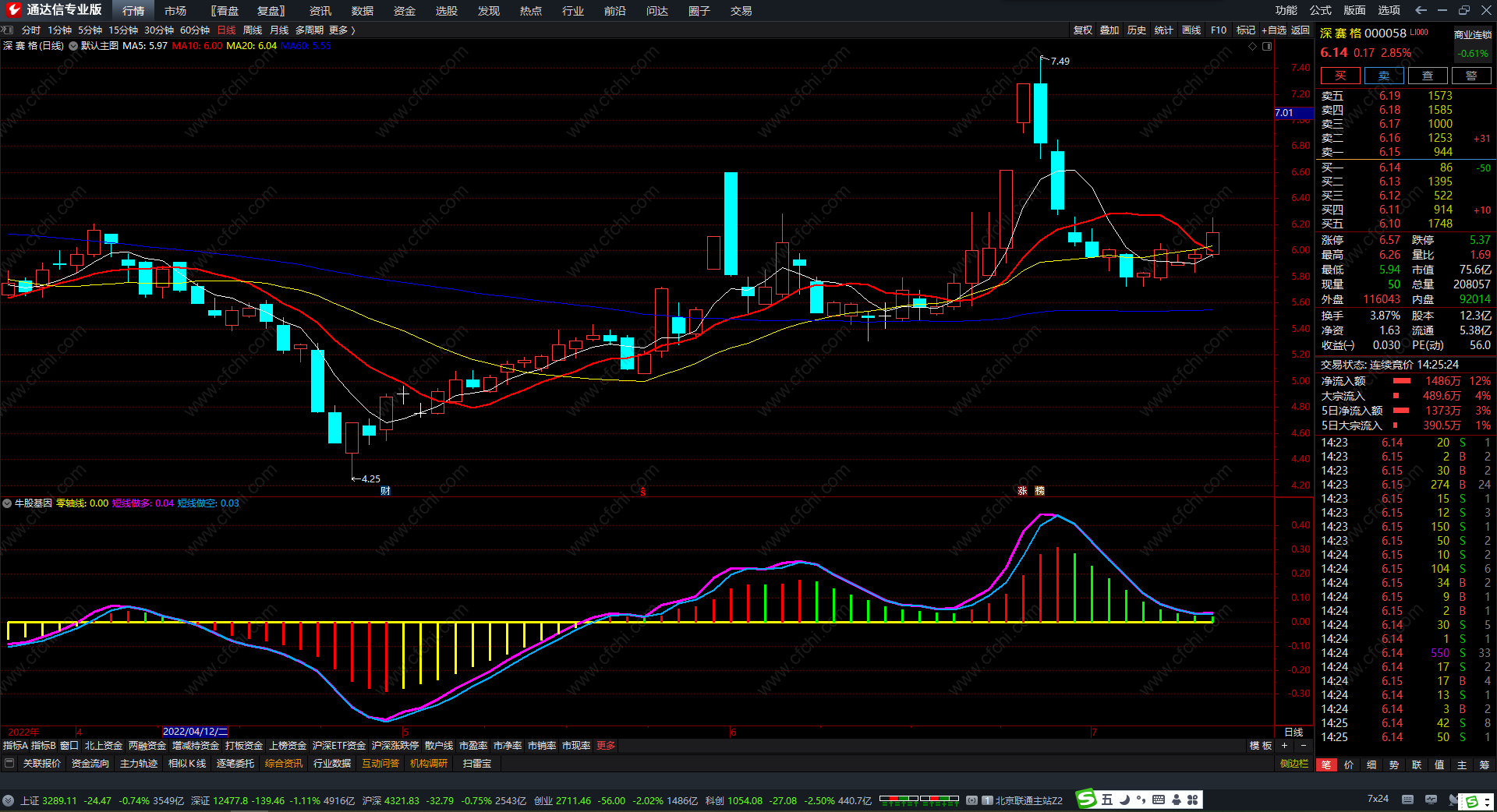Click the minus button next to 模板
This screenshot has width=1497, height=812.
pos(1303,746)
